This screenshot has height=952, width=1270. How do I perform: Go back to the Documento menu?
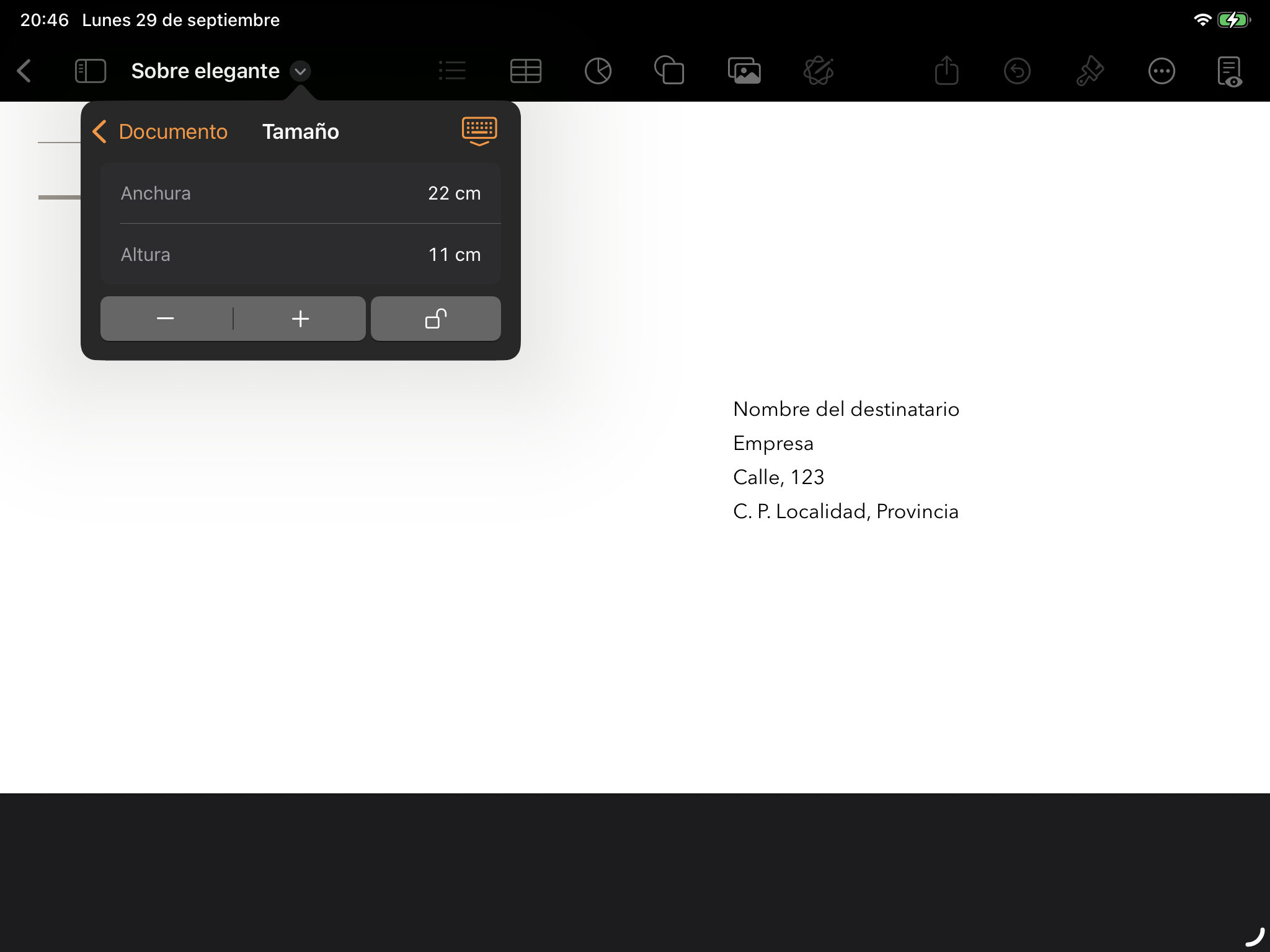(160, 131)
